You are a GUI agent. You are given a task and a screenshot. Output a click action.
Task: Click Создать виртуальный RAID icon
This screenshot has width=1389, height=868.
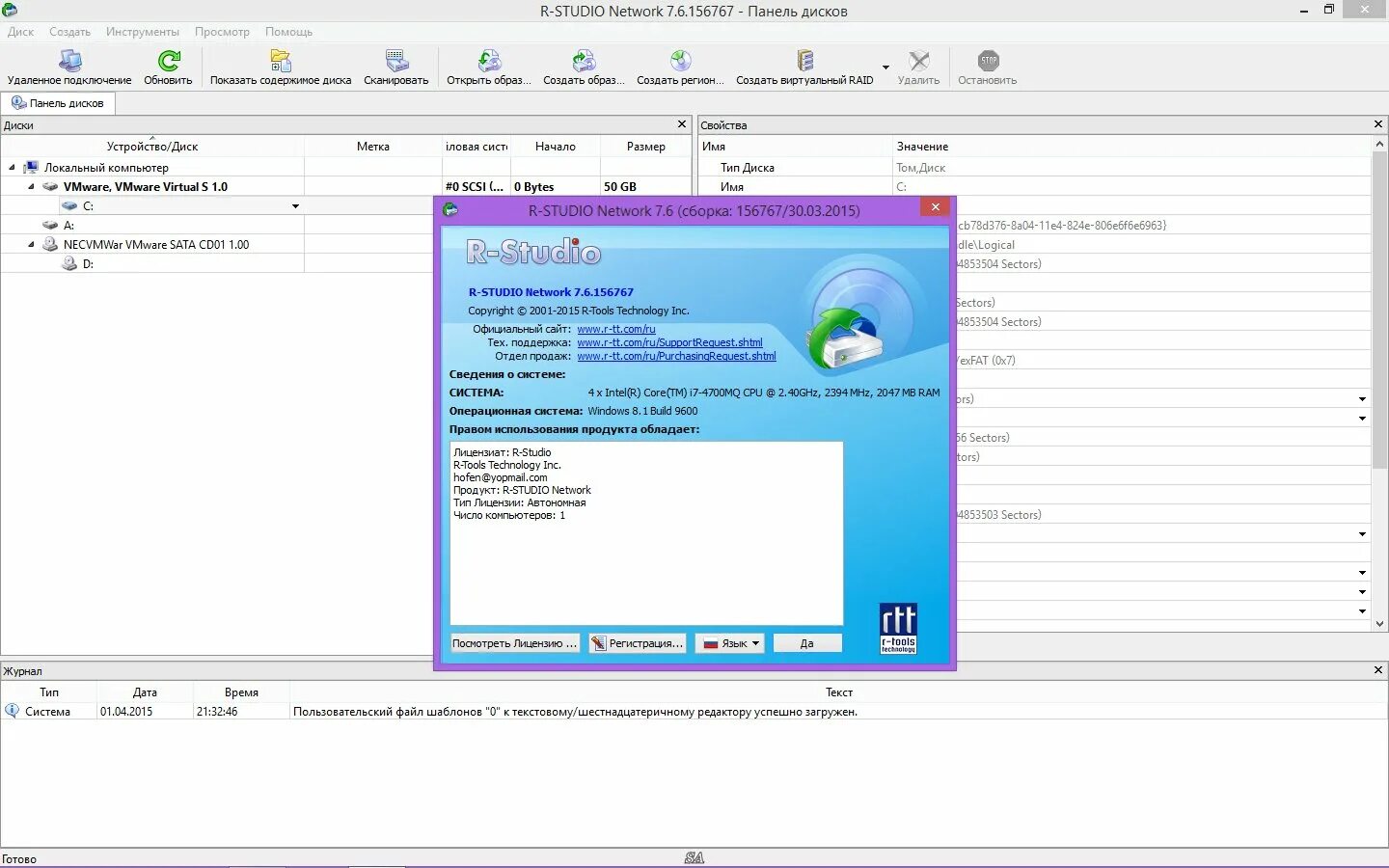click(x=804, y=61)
